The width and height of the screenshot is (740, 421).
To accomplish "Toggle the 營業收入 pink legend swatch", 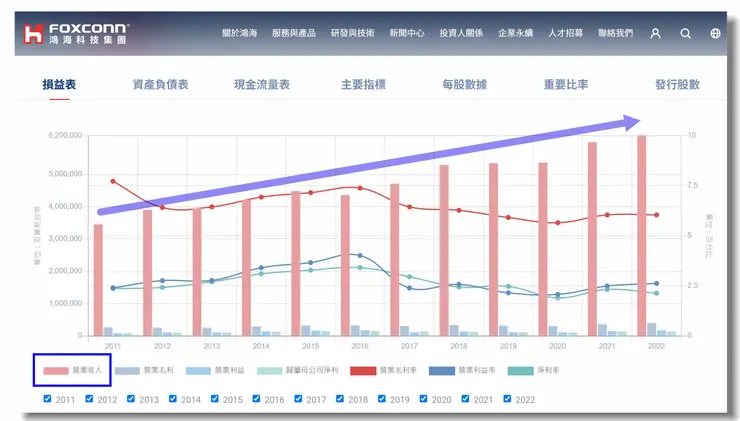I will point(56,371).
